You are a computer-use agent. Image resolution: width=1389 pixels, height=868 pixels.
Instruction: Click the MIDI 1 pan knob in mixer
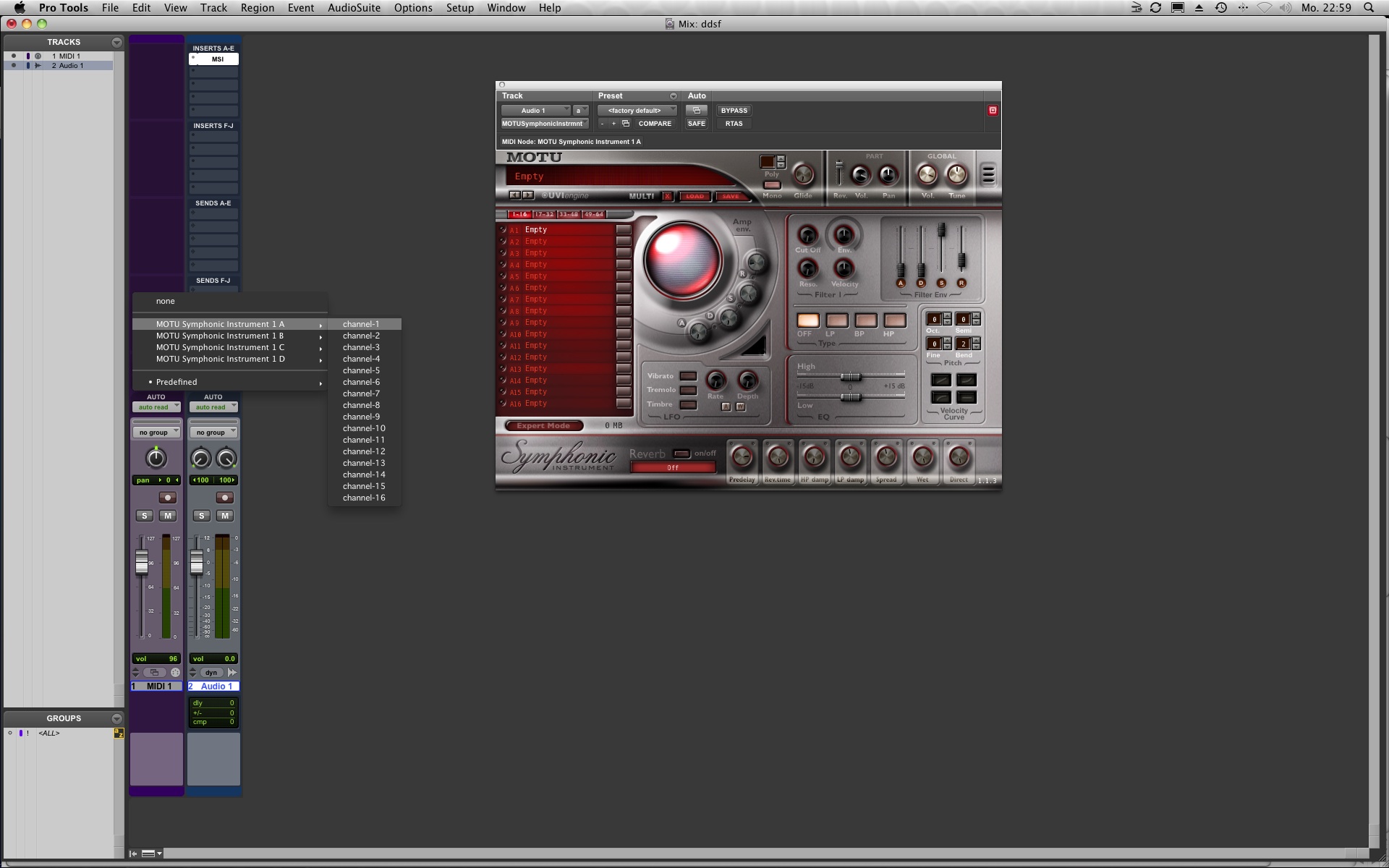pos(156,458)
